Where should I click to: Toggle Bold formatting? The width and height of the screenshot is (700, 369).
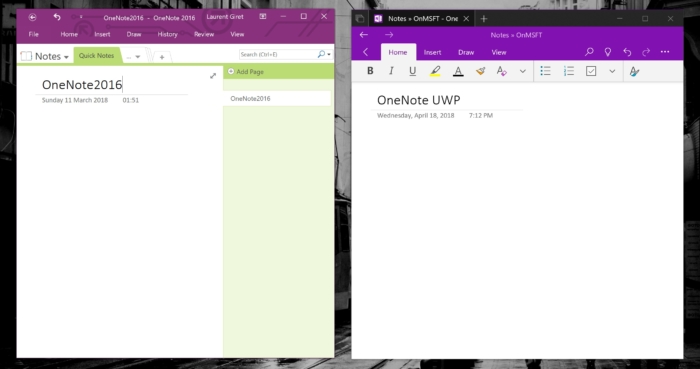pyautogui.click(x=370, y=70)
